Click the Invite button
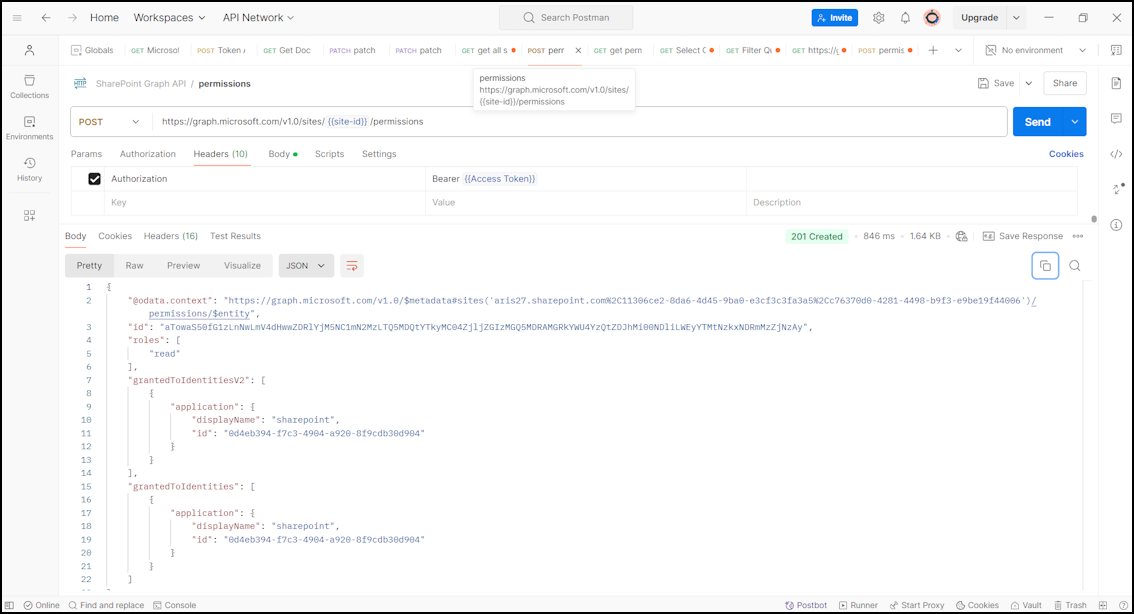The height and width of the screenshot is (614, 1134). (835, 18)
